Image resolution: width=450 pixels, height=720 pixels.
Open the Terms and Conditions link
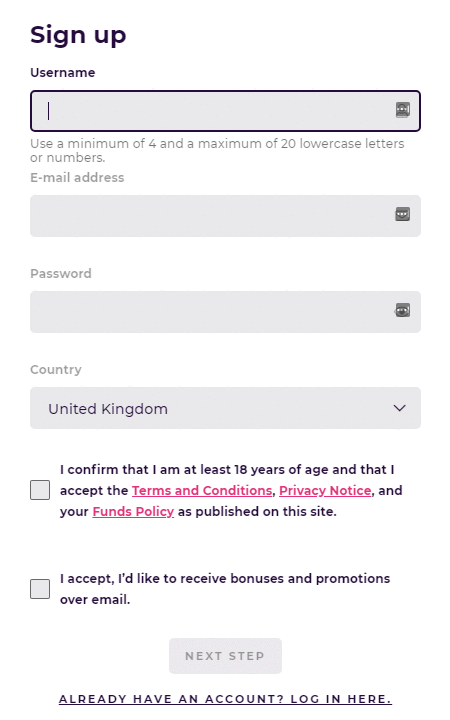202,490
